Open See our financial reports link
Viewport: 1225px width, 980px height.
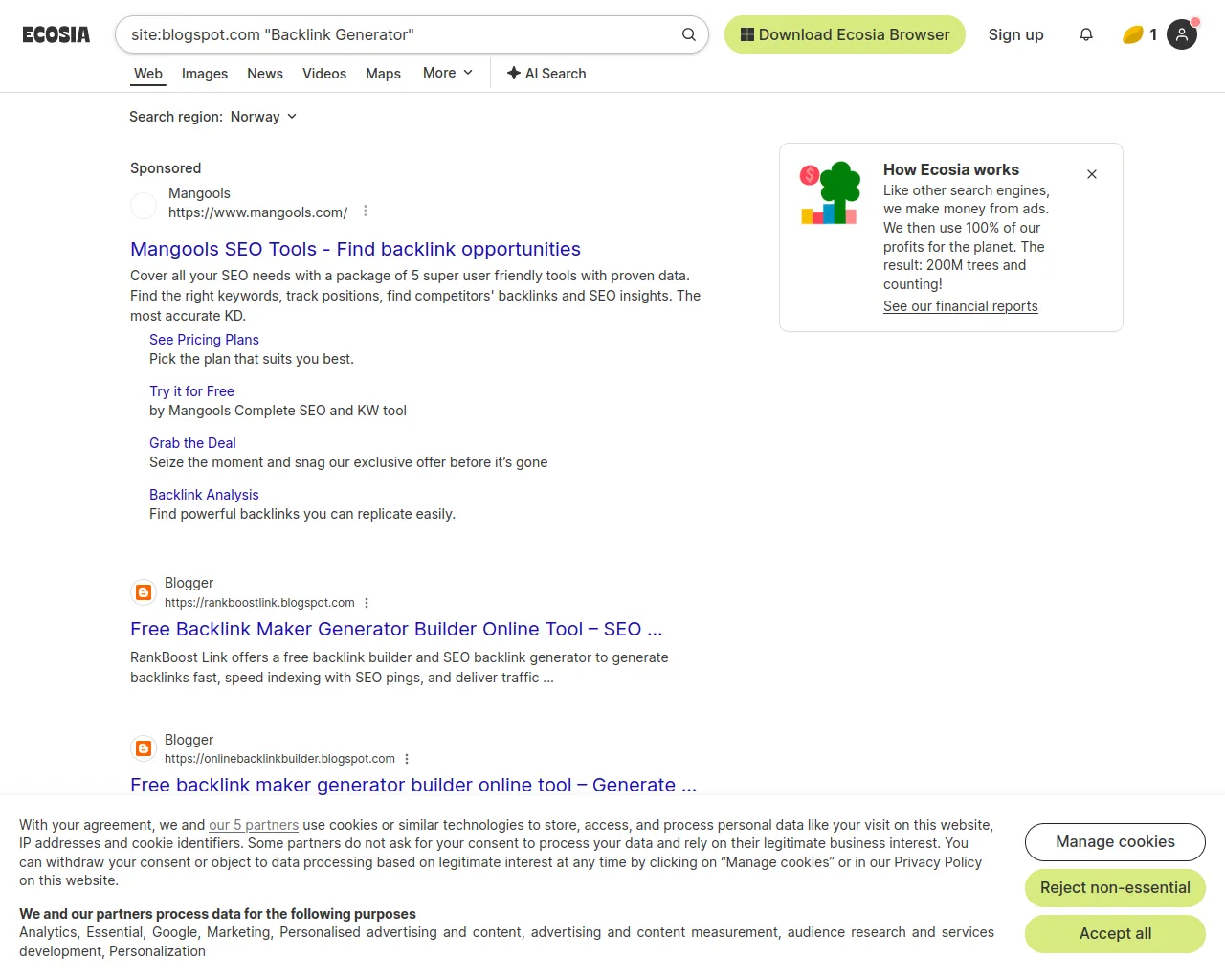tap(960, 306)
